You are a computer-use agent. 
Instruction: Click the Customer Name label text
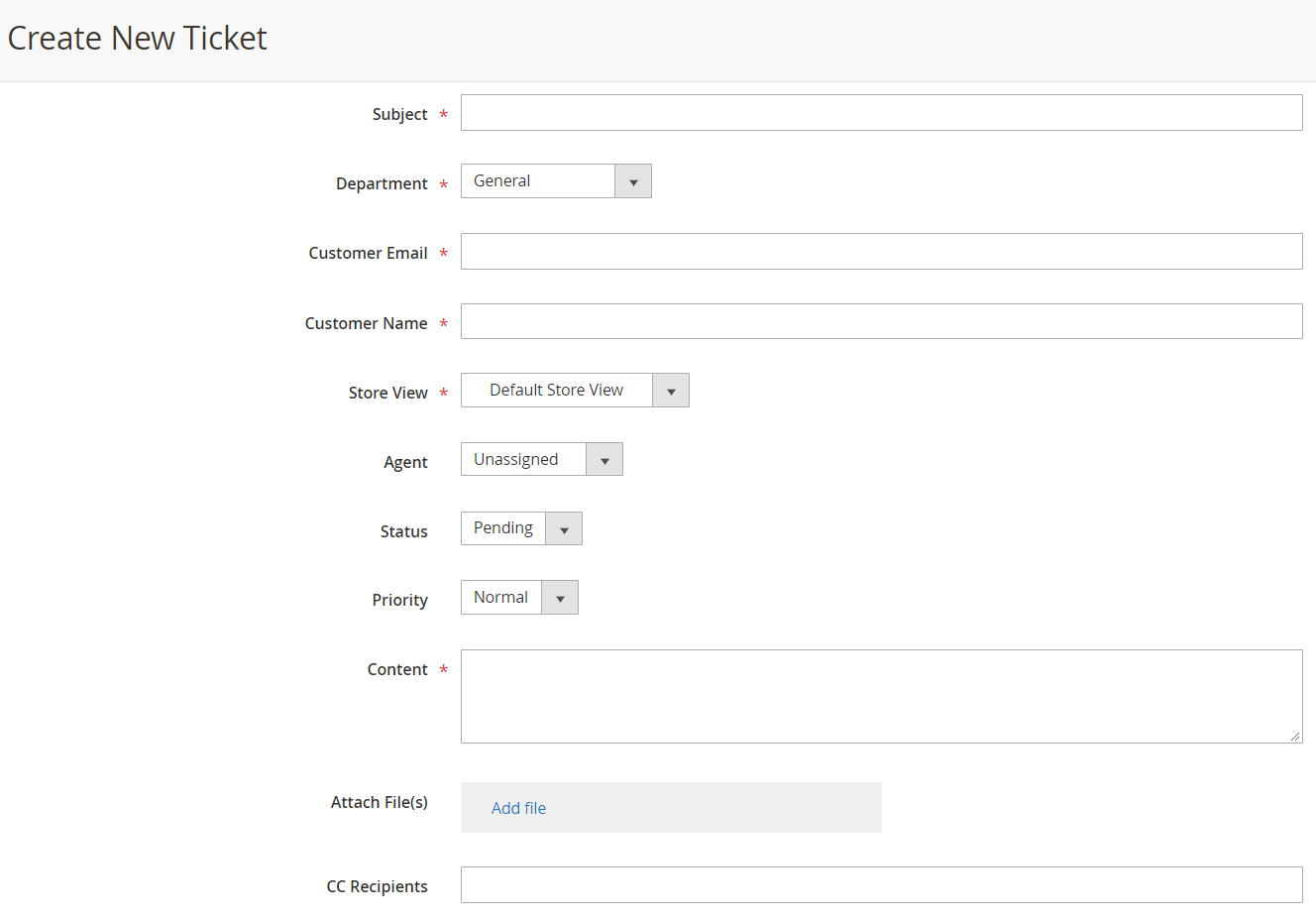[x=366, y=323]
